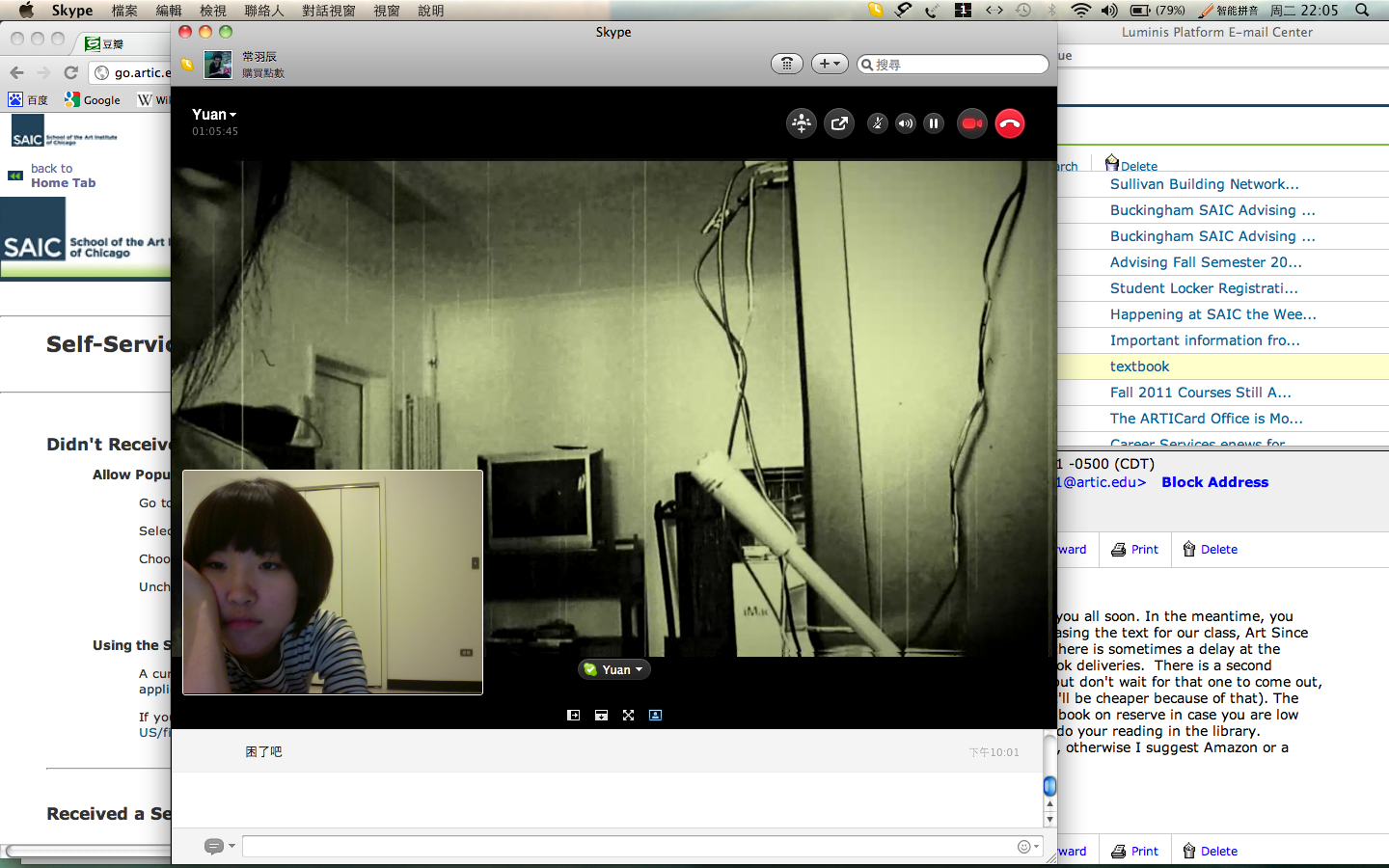Click upper Print button in email

tap(1134, 550)
